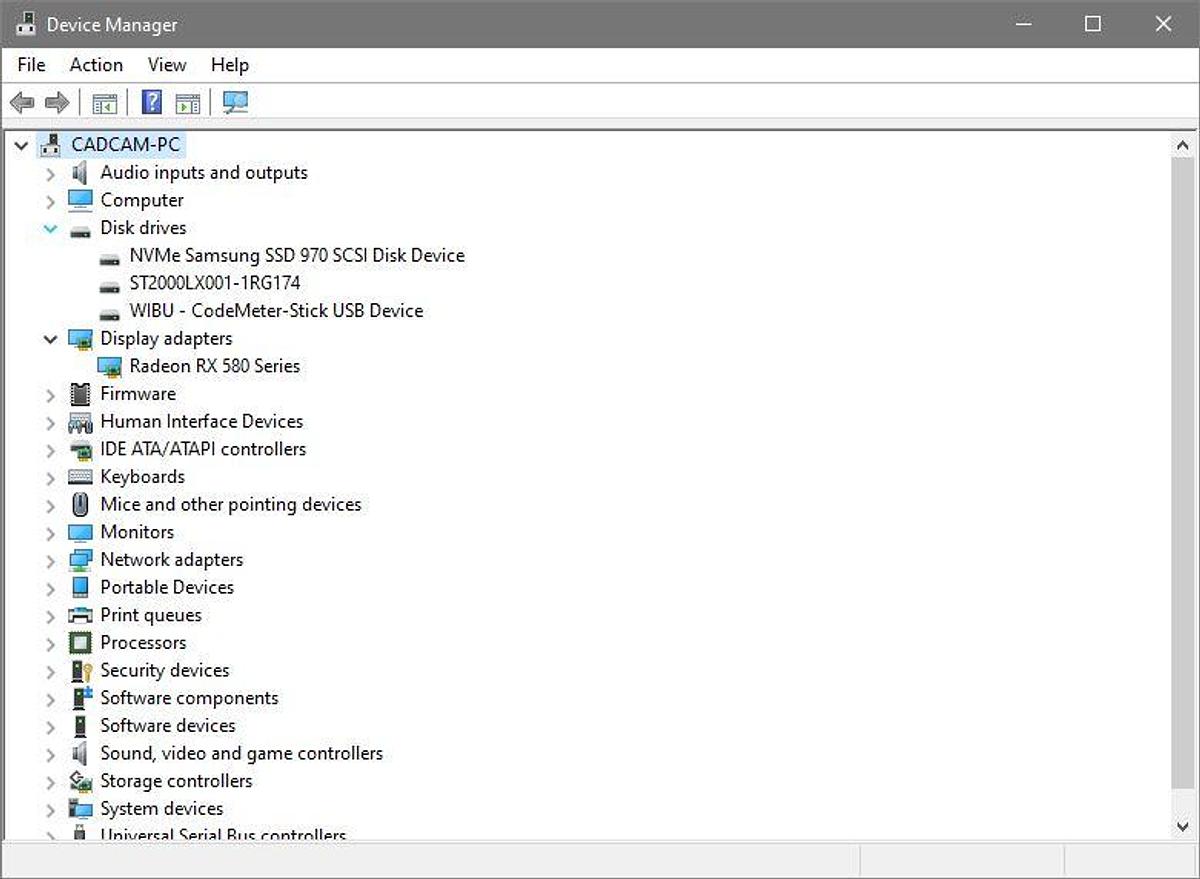Expand the Sound, video and game controllers
This screenshot has height=879, width=1200.
coord(50,754)
